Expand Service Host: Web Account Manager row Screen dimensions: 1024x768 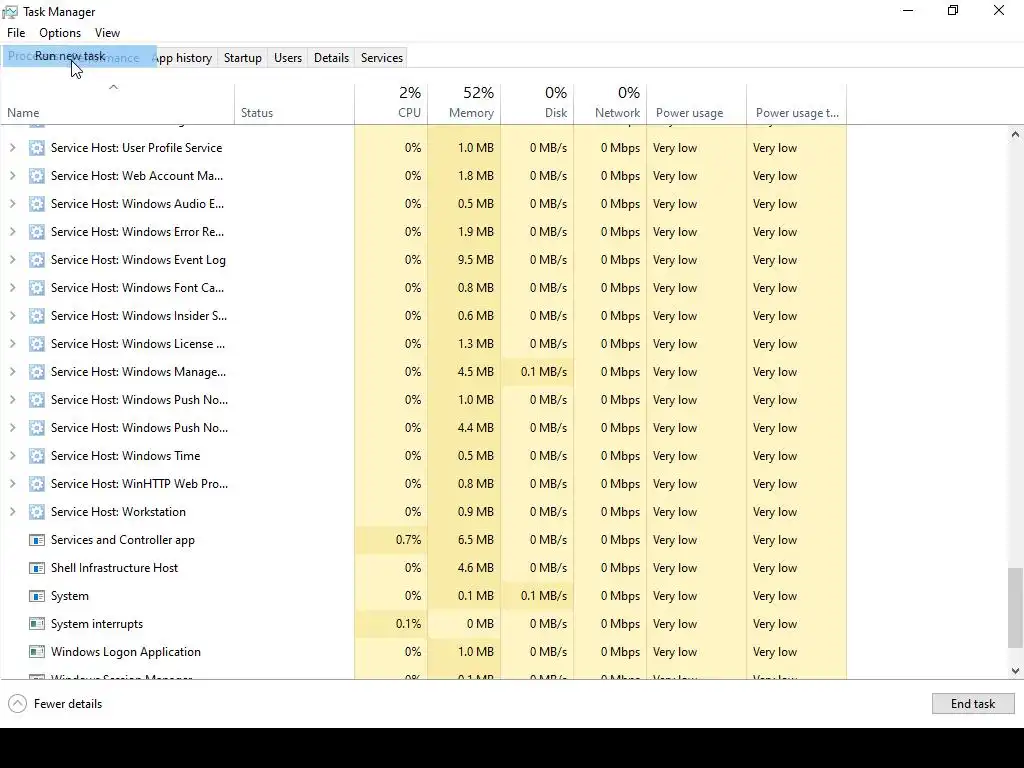coord(12,176)
